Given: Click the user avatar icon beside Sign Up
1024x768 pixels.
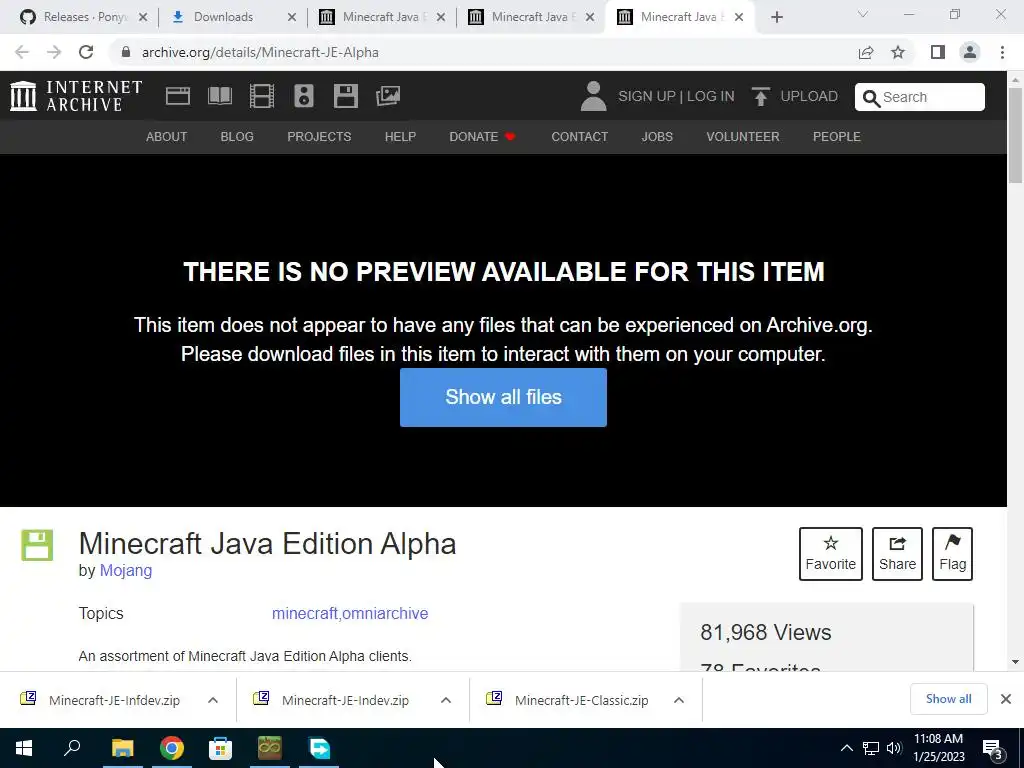Looking at the screenshot, I should pyautogui.click(x=593, y=96).
